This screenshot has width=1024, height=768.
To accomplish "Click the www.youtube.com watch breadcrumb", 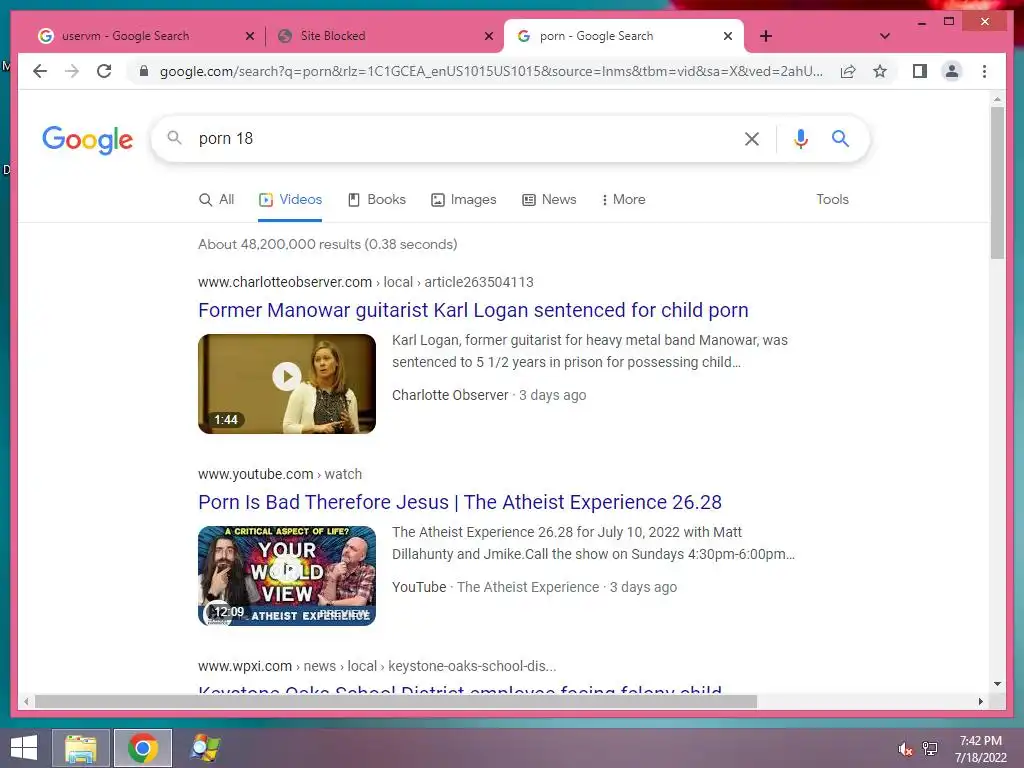I will click(280, 474).
